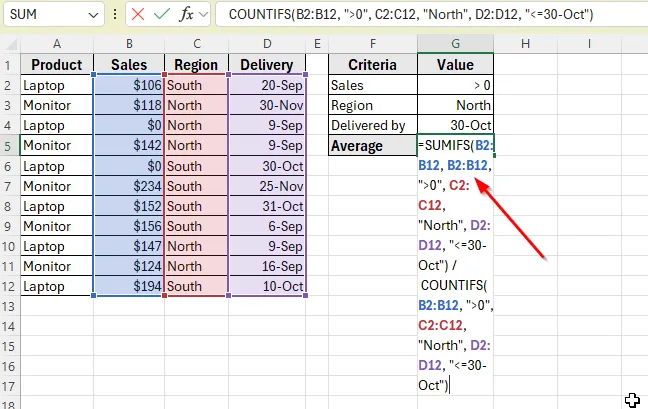Select criteria value North in G3
648x409 pixels.
455,105
